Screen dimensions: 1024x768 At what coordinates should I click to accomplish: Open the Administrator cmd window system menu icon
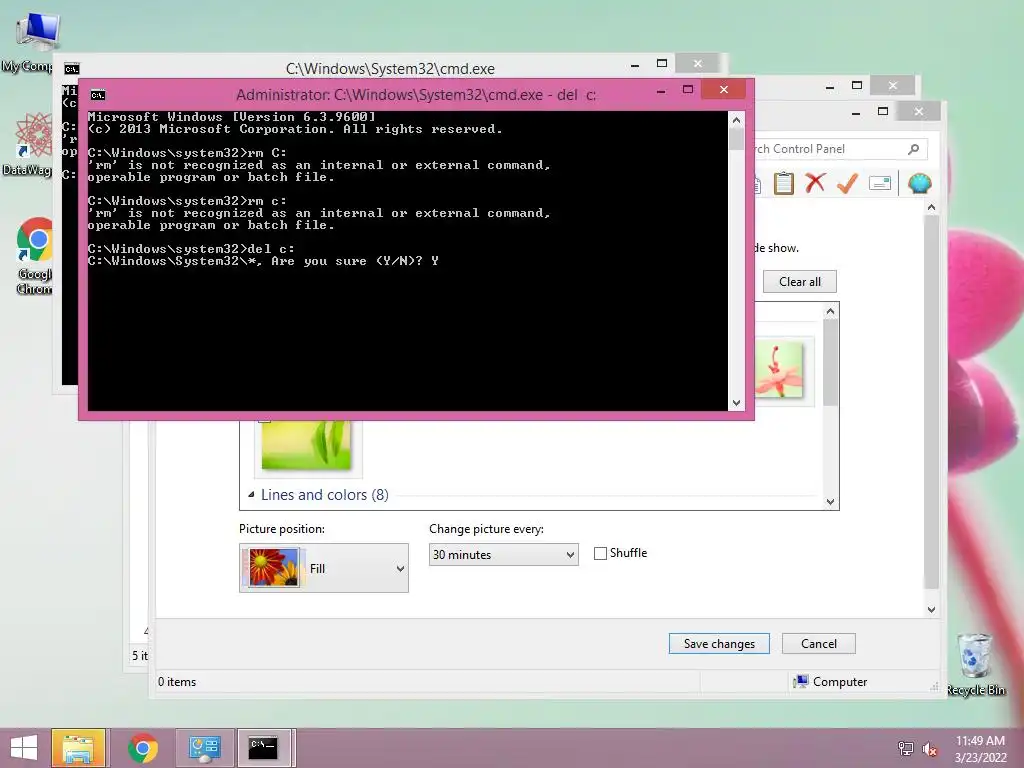98,95
